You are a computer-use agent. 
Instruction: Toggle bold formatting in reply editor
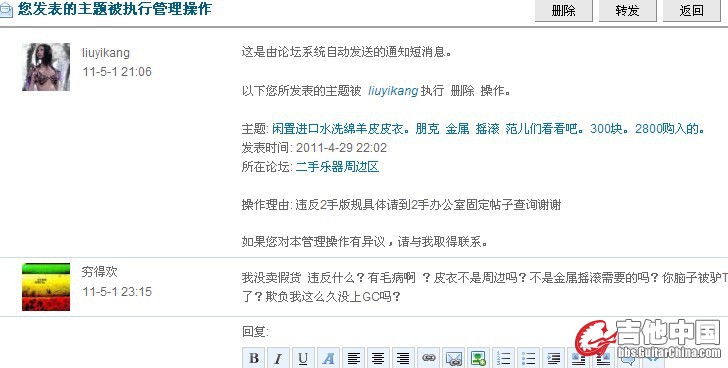click(254, 358)
